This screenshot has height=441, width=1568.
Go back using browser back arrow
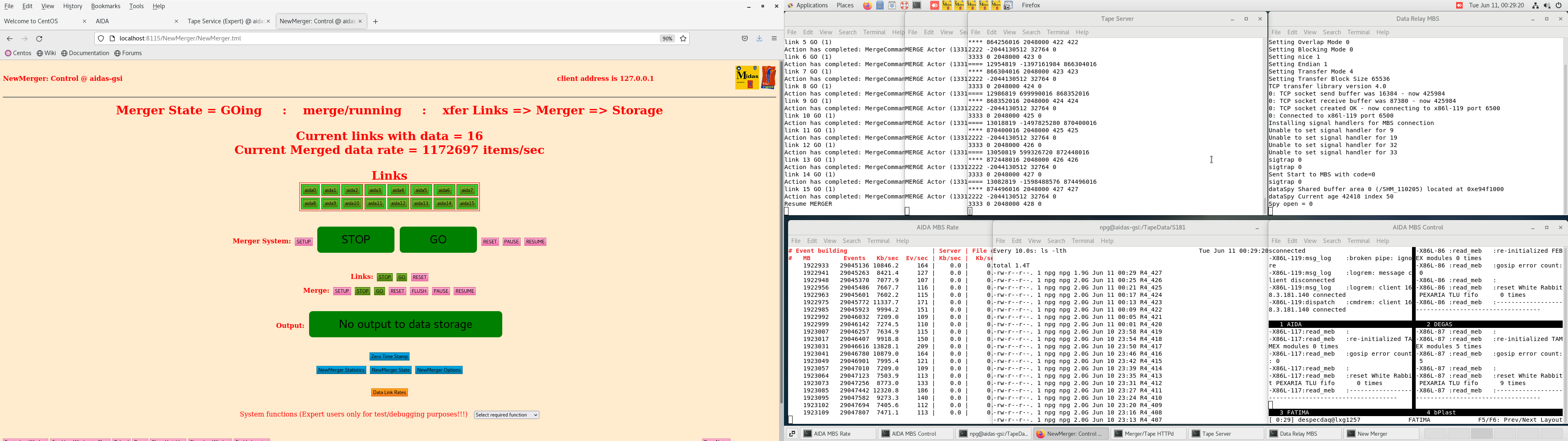10,38
